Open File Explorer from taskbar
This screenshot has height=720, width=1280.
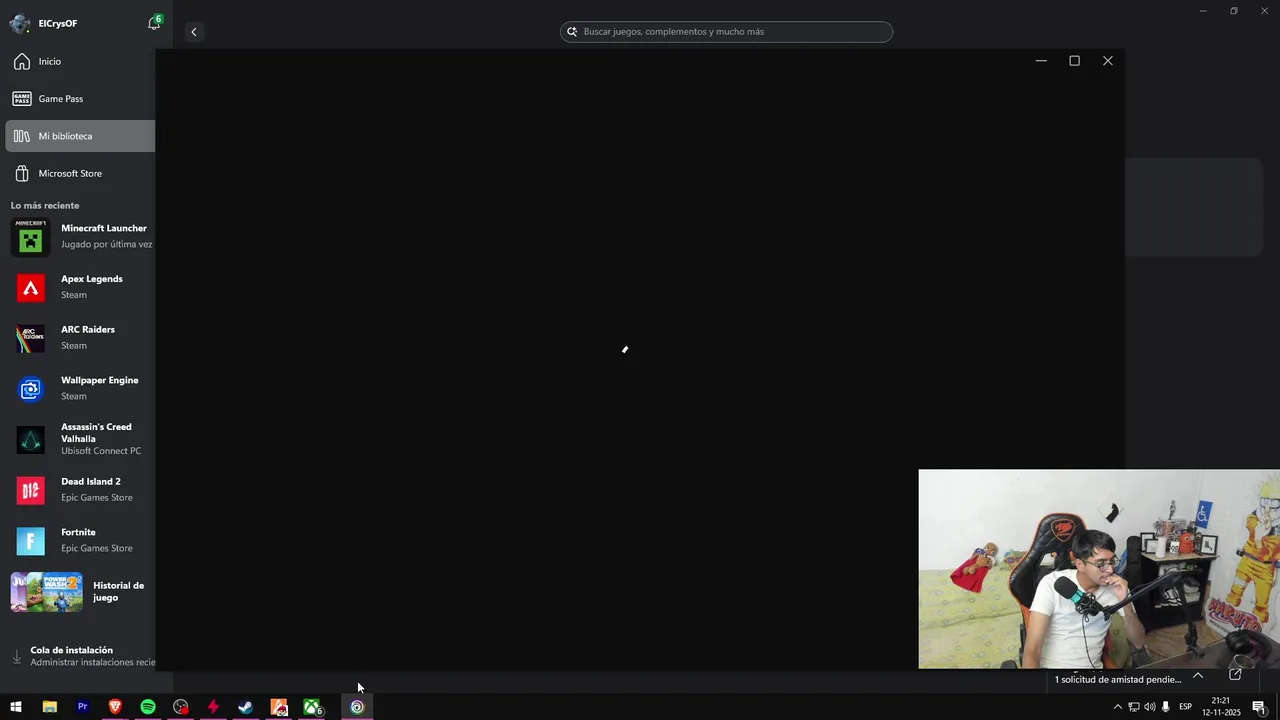click(49, 707)
